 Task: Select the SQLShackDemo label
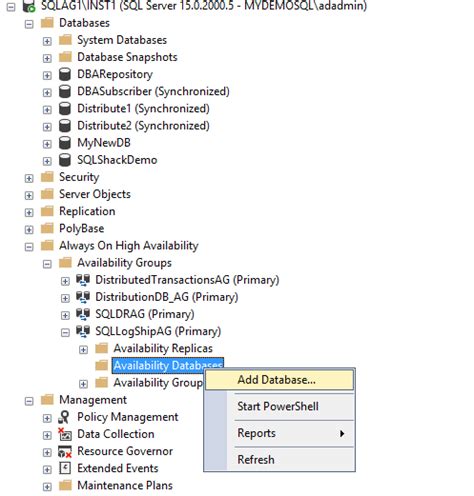[117, 160]
